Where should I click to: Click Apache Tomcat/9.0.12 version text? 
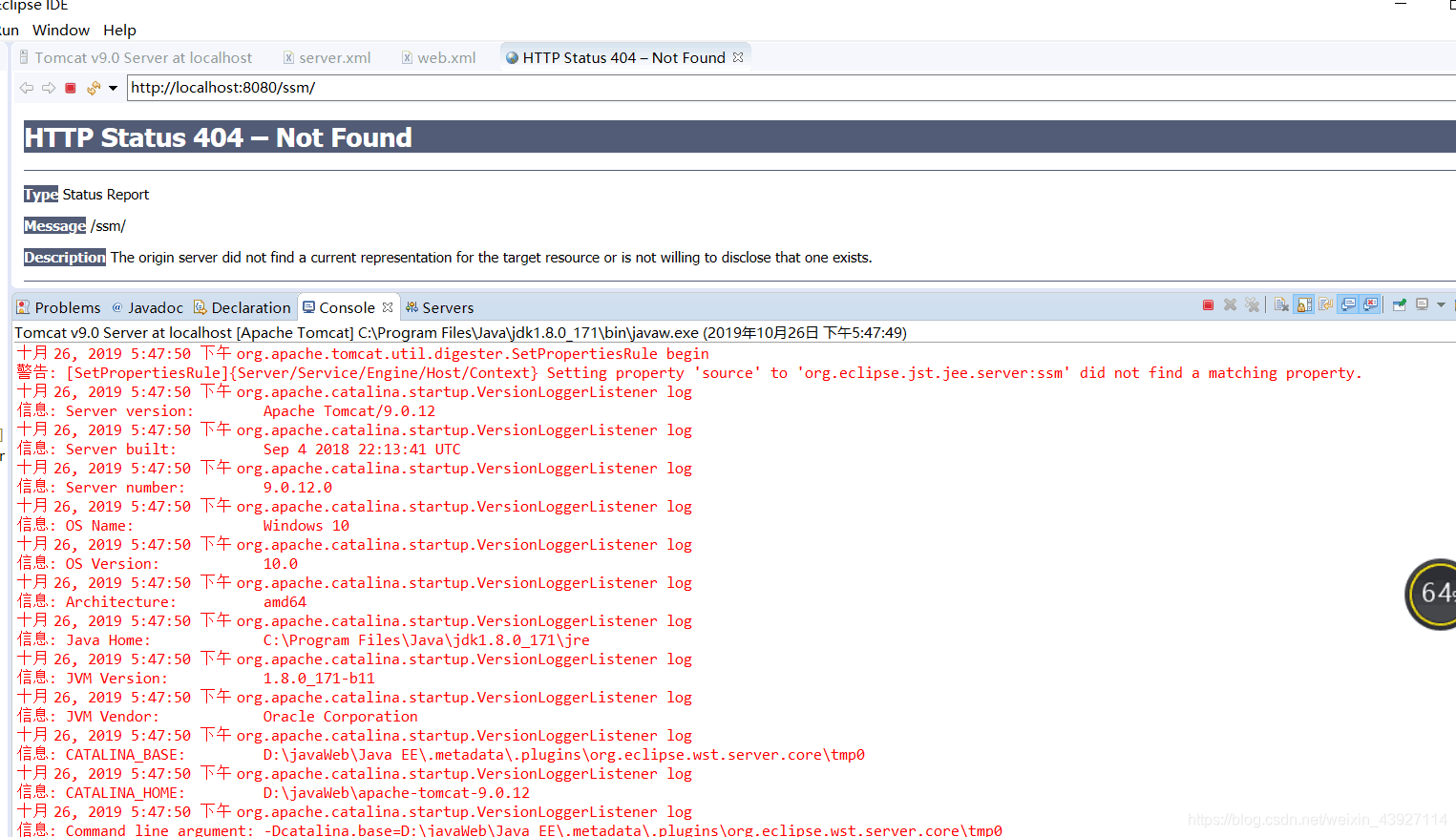(349, 411)
